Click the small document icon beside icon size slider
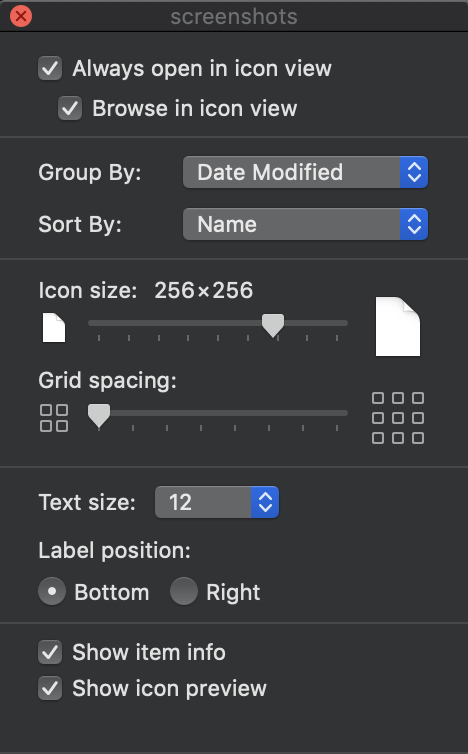This screenshot has width=468, height=754. coord(54,327)
